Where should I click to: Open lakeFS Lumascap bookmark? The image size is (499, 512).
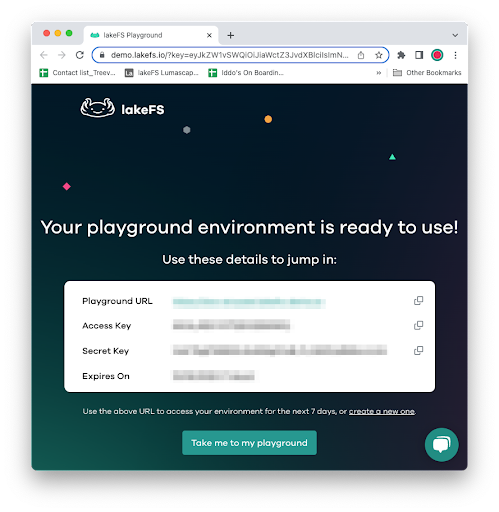pos(162,73)
